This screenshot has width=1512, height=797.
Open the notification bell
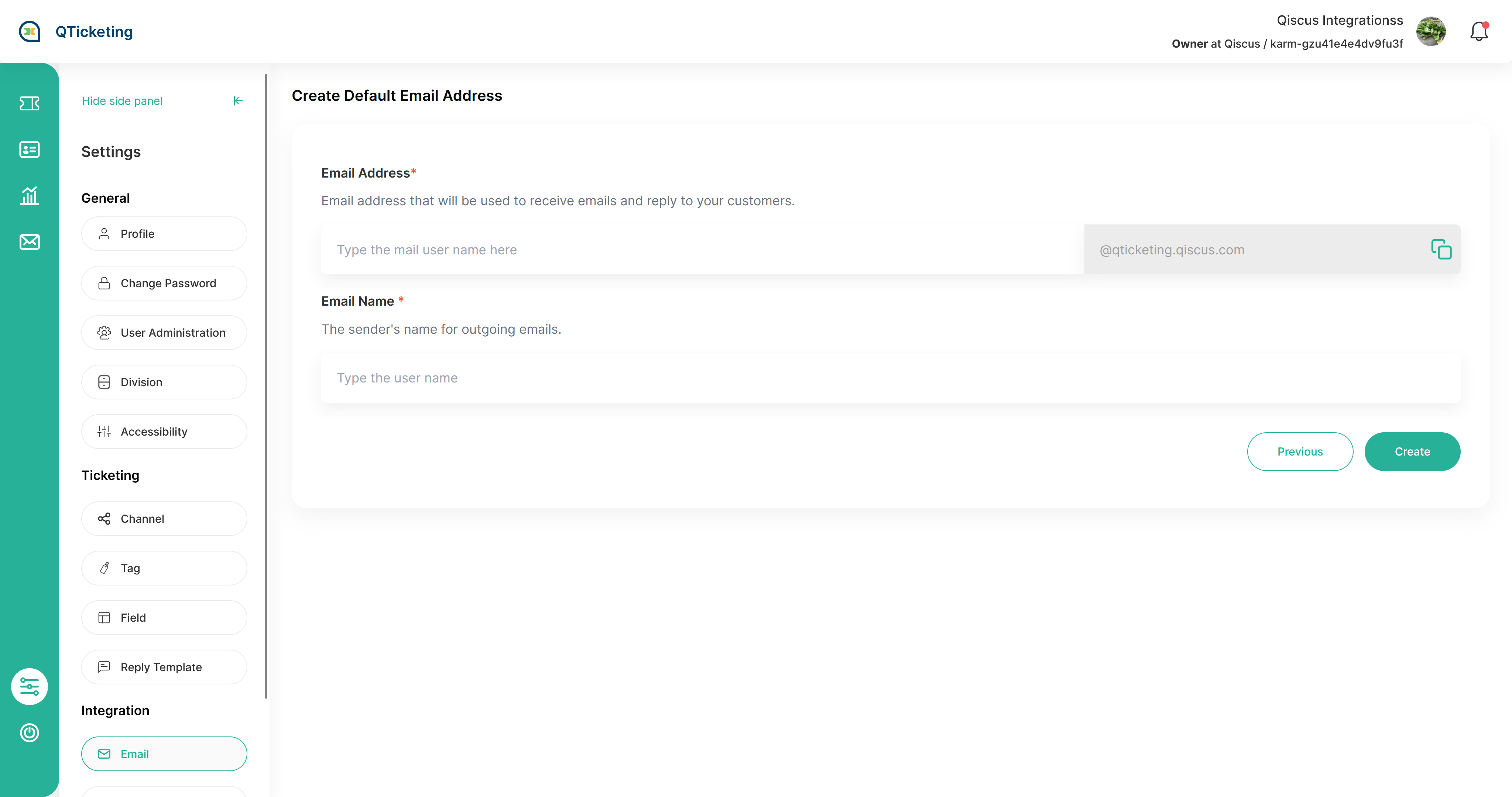point(1478,32)
